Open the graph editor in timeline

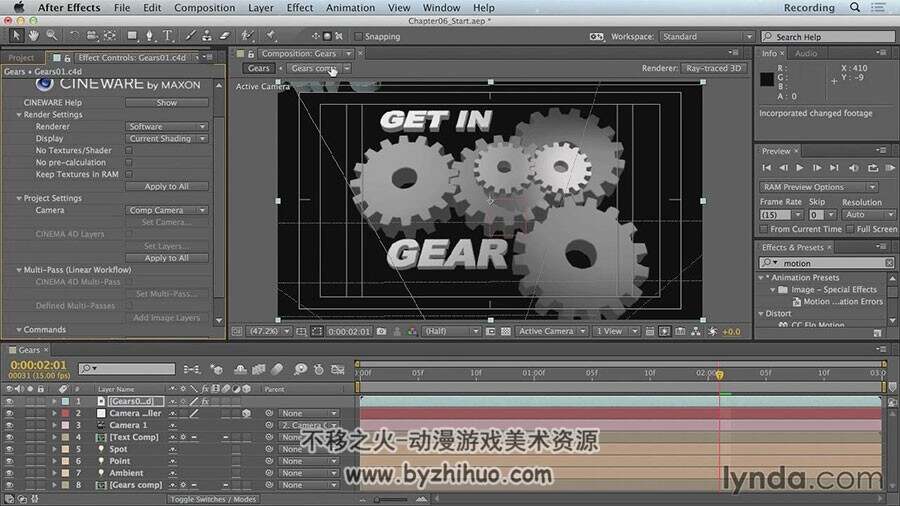point(338,369)
